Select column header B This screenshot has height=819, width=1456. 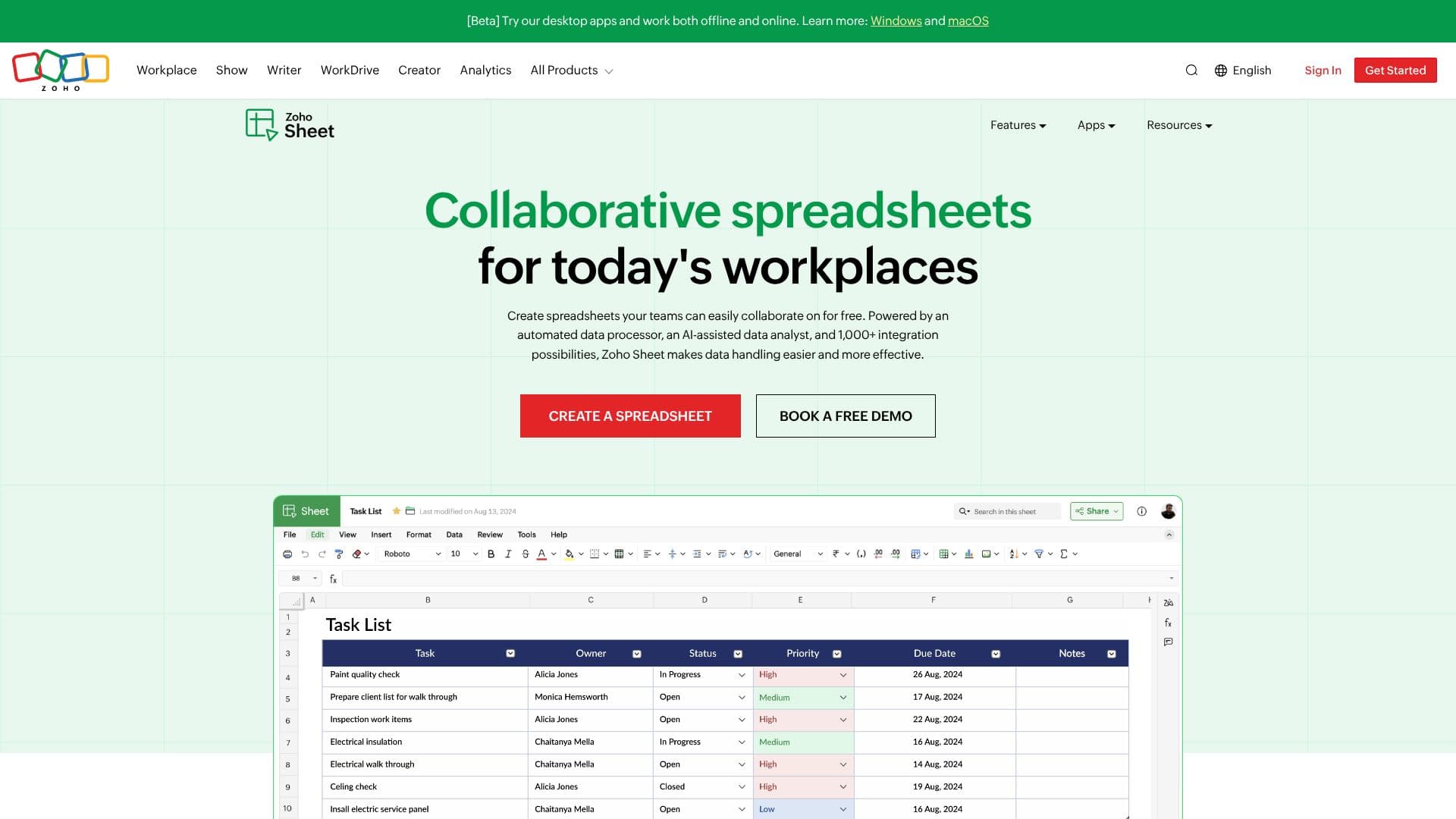(x=428, y=600)
